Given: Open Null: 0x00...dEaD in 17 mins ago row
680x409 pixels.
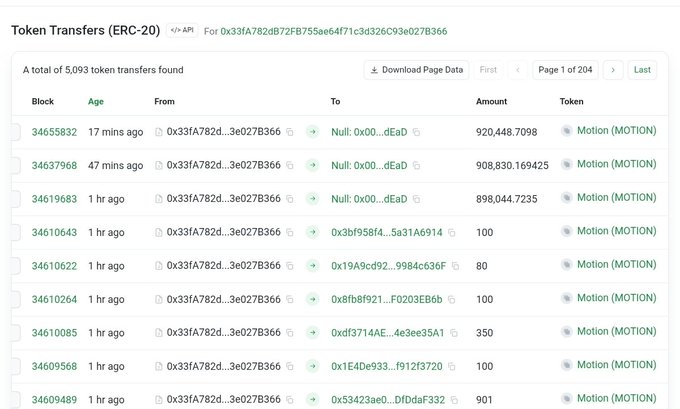Looking at the screenshot, I should [369, 132].
